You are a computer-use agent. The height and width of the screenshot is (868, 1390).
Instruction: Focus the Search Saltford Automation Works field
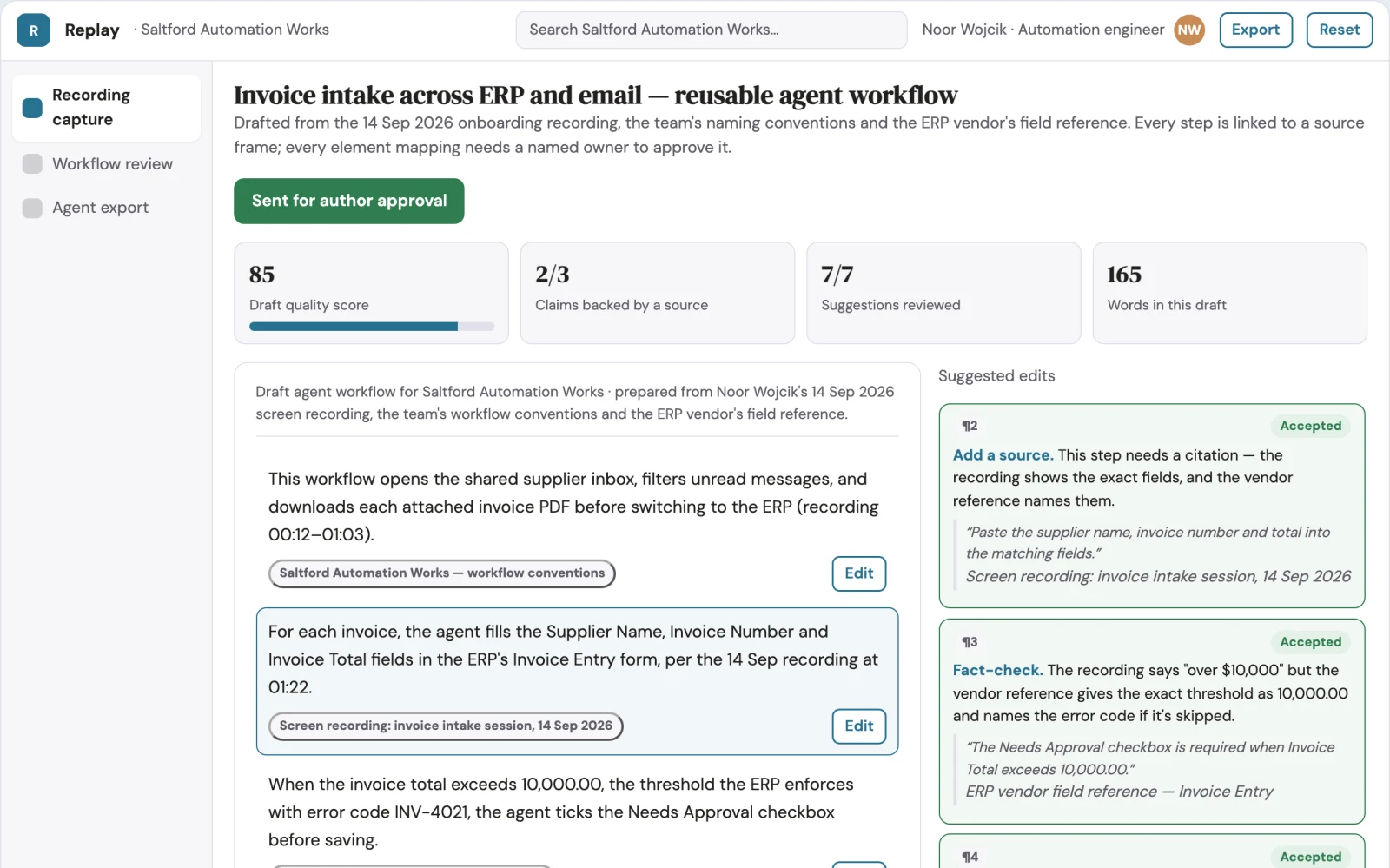[712, 30]
